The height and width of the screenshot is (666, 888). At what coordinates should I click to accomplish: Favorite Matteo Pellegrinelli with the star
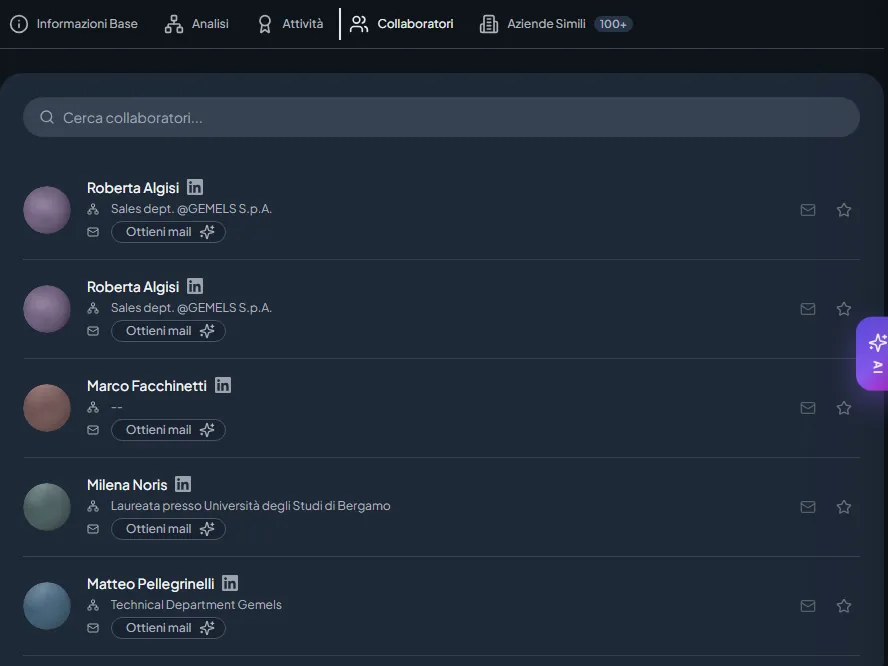(x=844, y=606)
